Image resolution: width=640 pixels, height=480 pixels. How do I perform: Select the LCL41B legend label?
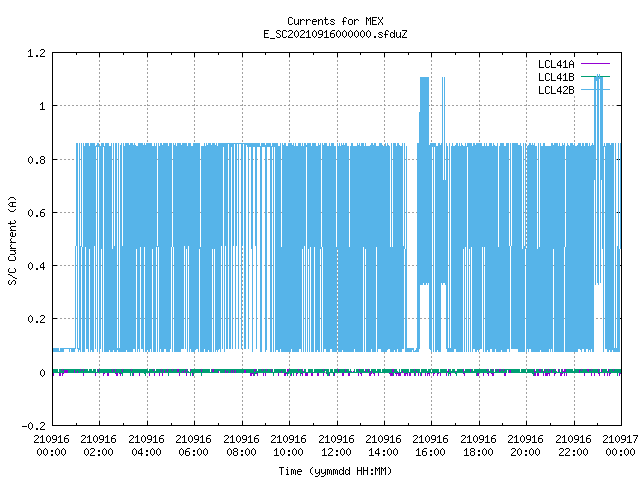pyautogui.click(x=556, y=77)
